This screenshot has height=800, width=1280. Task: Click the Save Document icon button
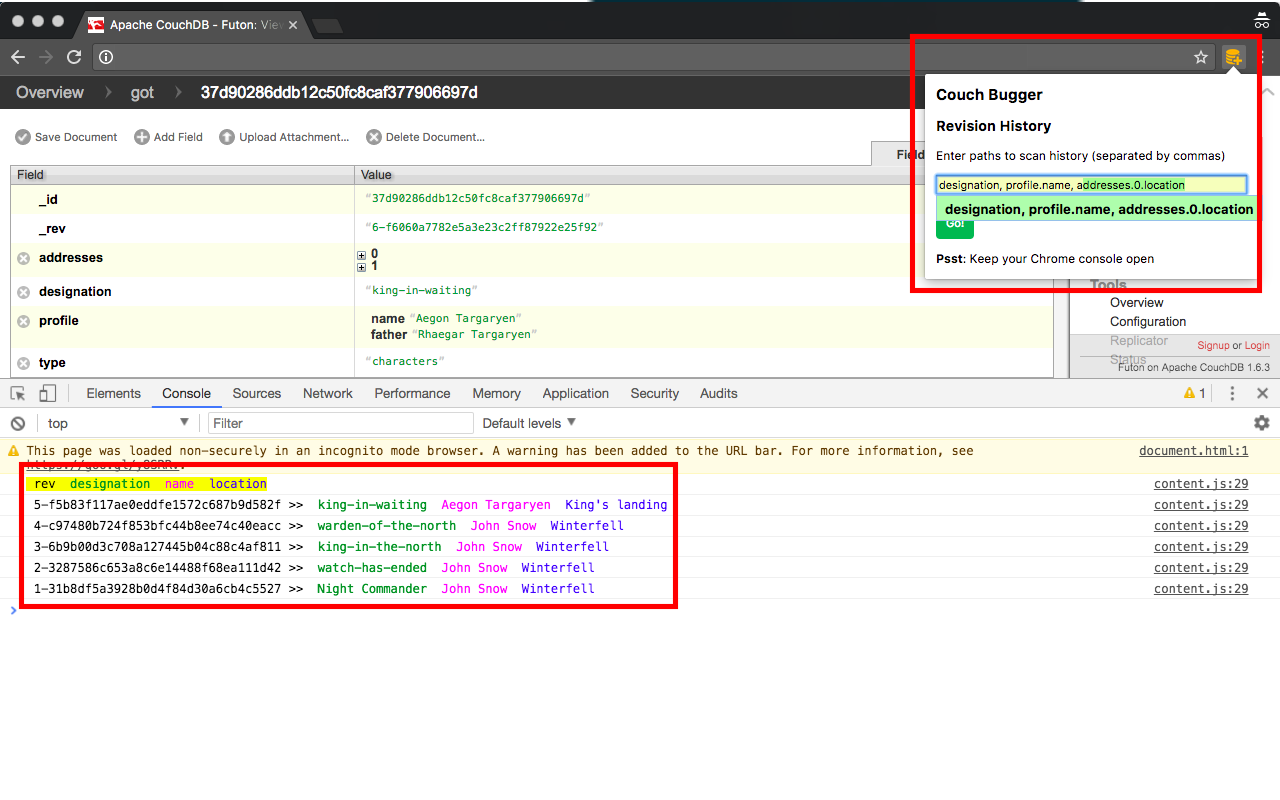[x=66, y=137]
